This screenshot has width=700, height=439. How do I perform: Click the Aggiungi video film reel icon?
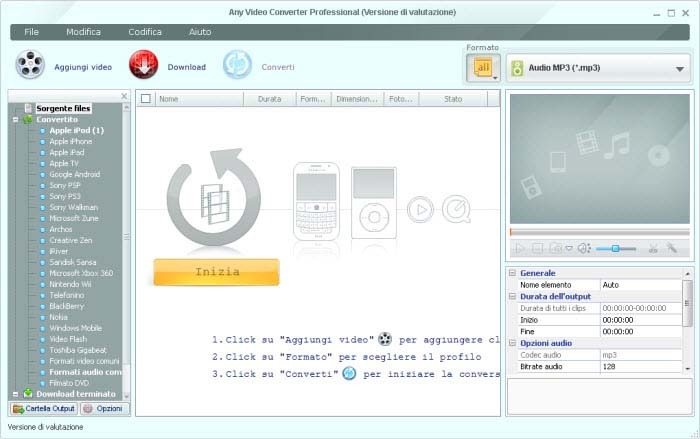tap(30, 65)
